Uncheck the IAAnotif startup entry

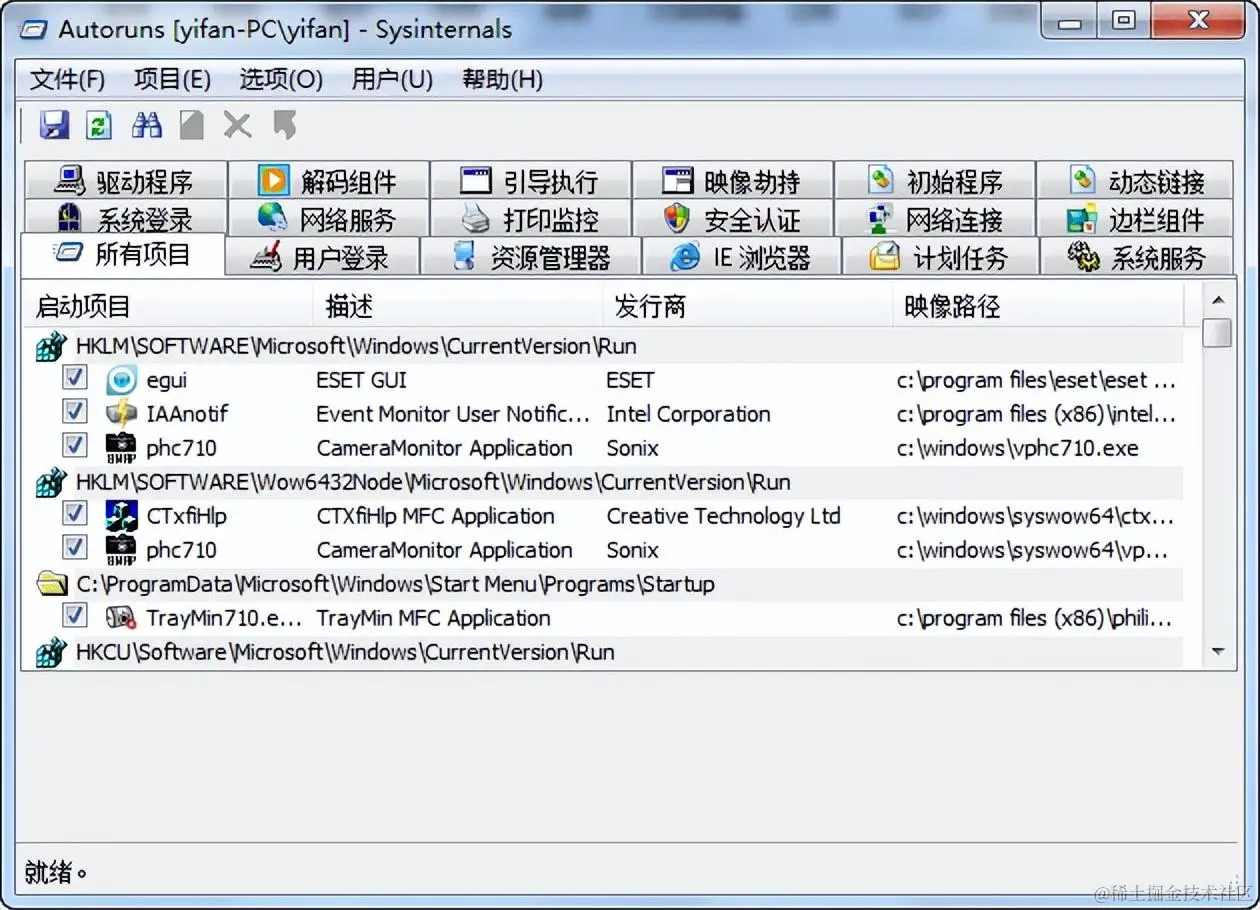pos(74,412)
